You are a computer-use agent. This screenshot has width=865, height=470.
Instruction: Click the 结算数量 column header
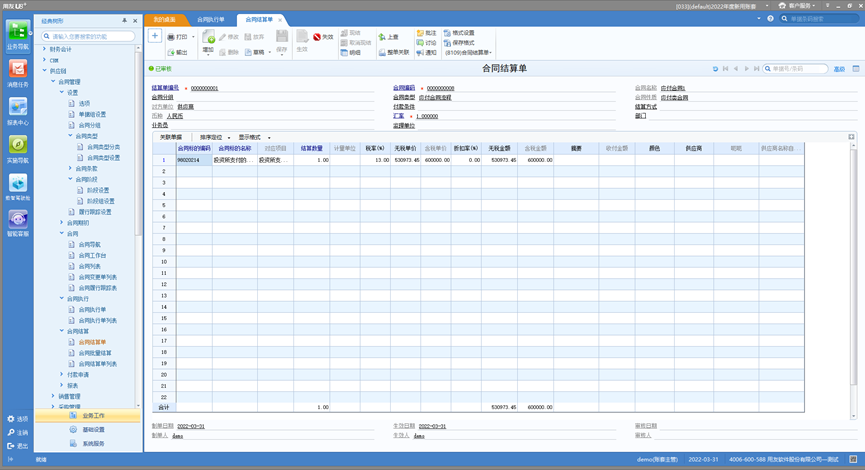point(312,148)
